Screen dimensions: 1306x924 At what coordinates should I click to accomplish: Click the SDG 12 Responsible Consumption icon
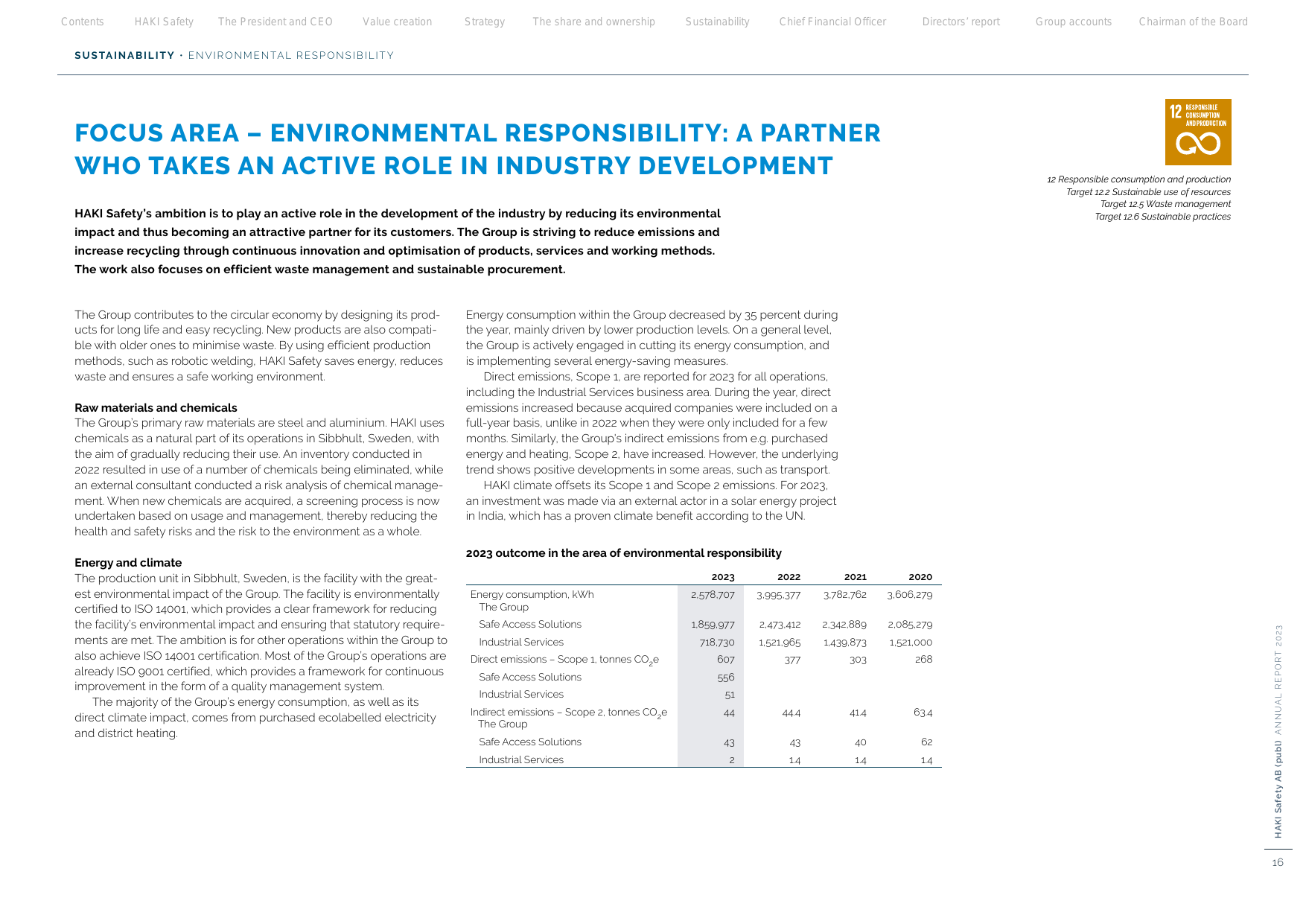[x=1198, y=132]
